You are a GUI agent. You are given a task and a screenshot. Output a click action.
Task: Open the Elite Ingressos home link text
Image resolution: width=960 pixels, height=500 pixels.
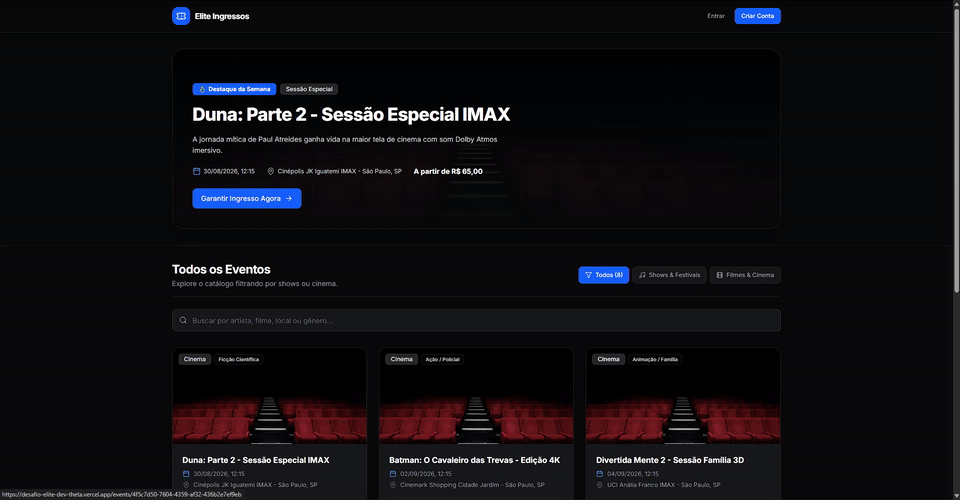tap(222, 17)
